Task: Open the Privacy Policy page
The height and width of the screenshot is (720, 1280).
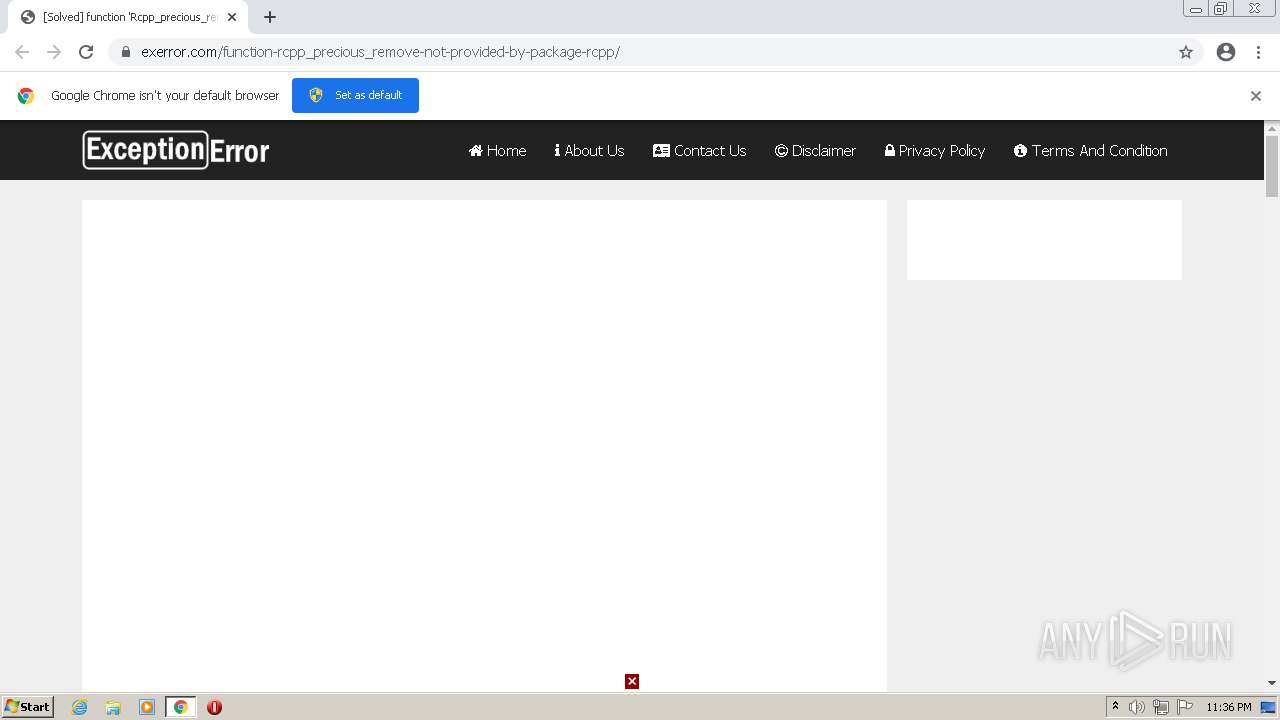Action: (935, 151)
